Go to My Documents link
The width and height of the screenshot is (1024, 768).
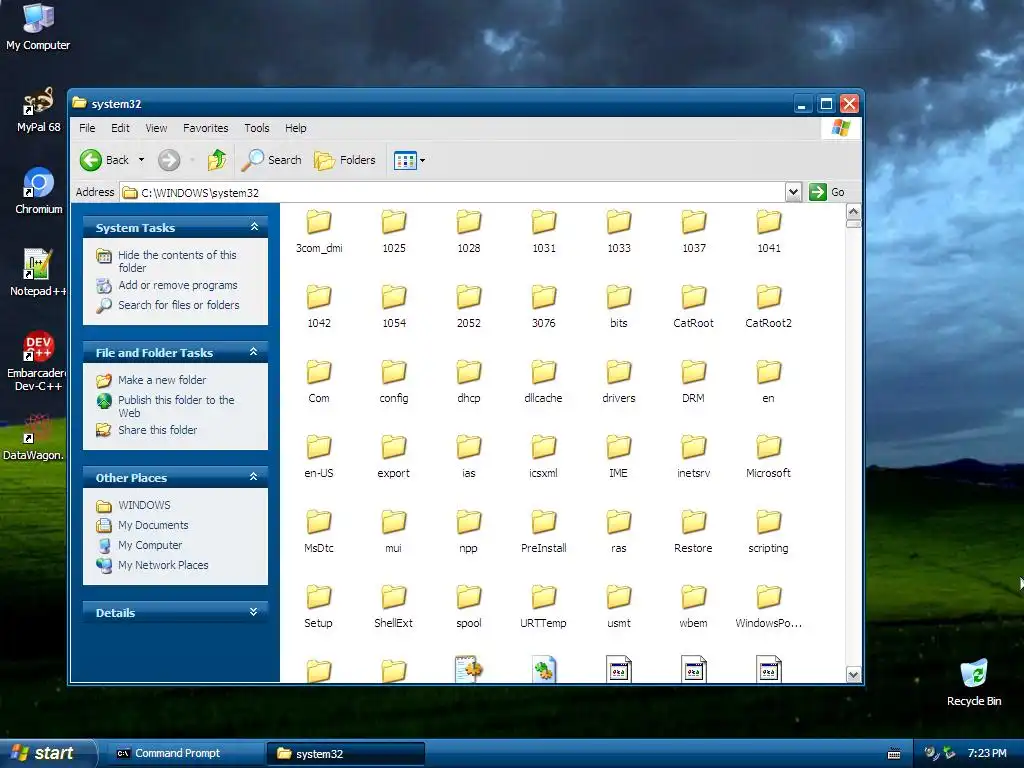(153, 525)
